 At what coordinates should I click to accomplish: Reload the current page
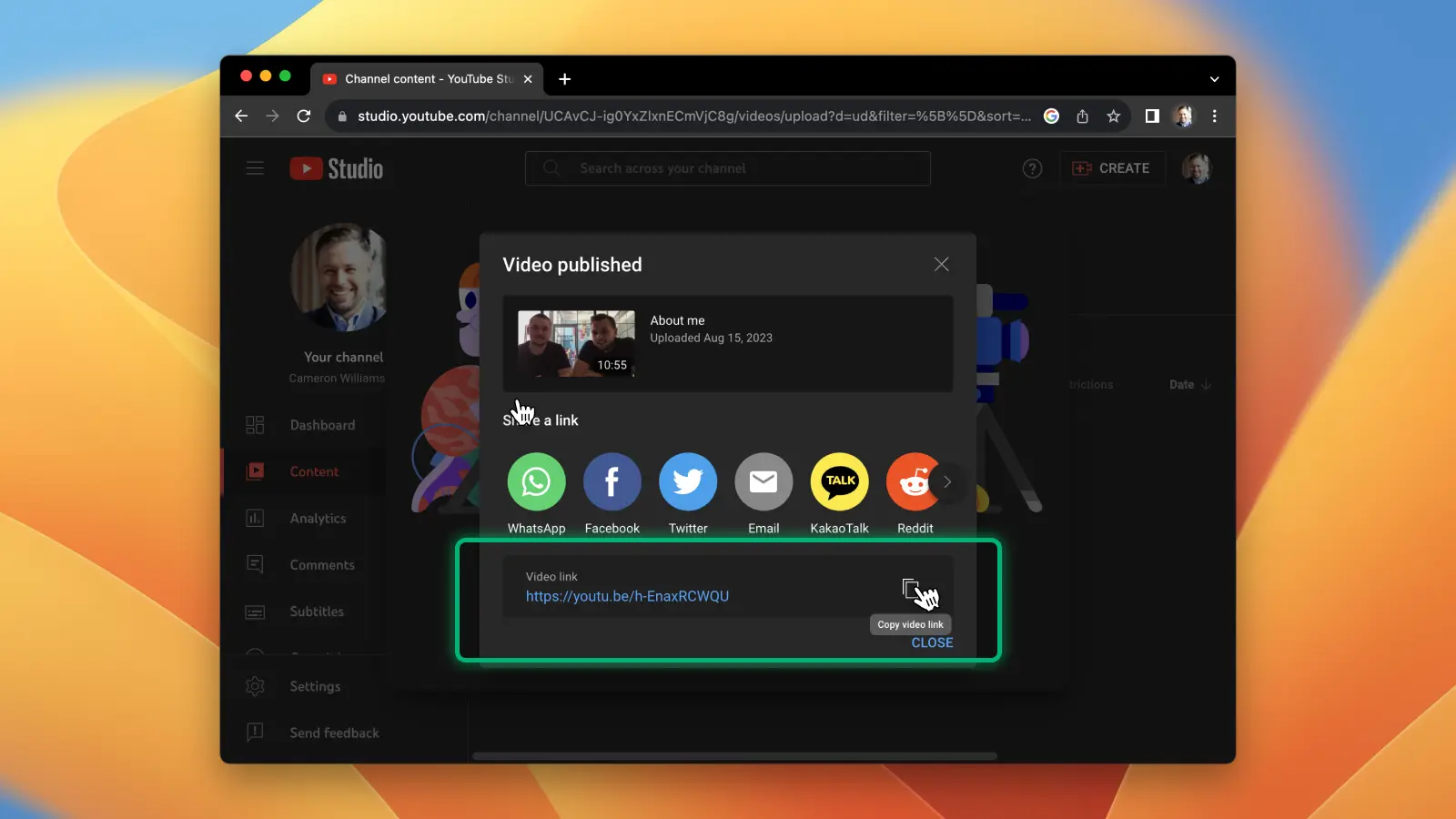(304, 116)
